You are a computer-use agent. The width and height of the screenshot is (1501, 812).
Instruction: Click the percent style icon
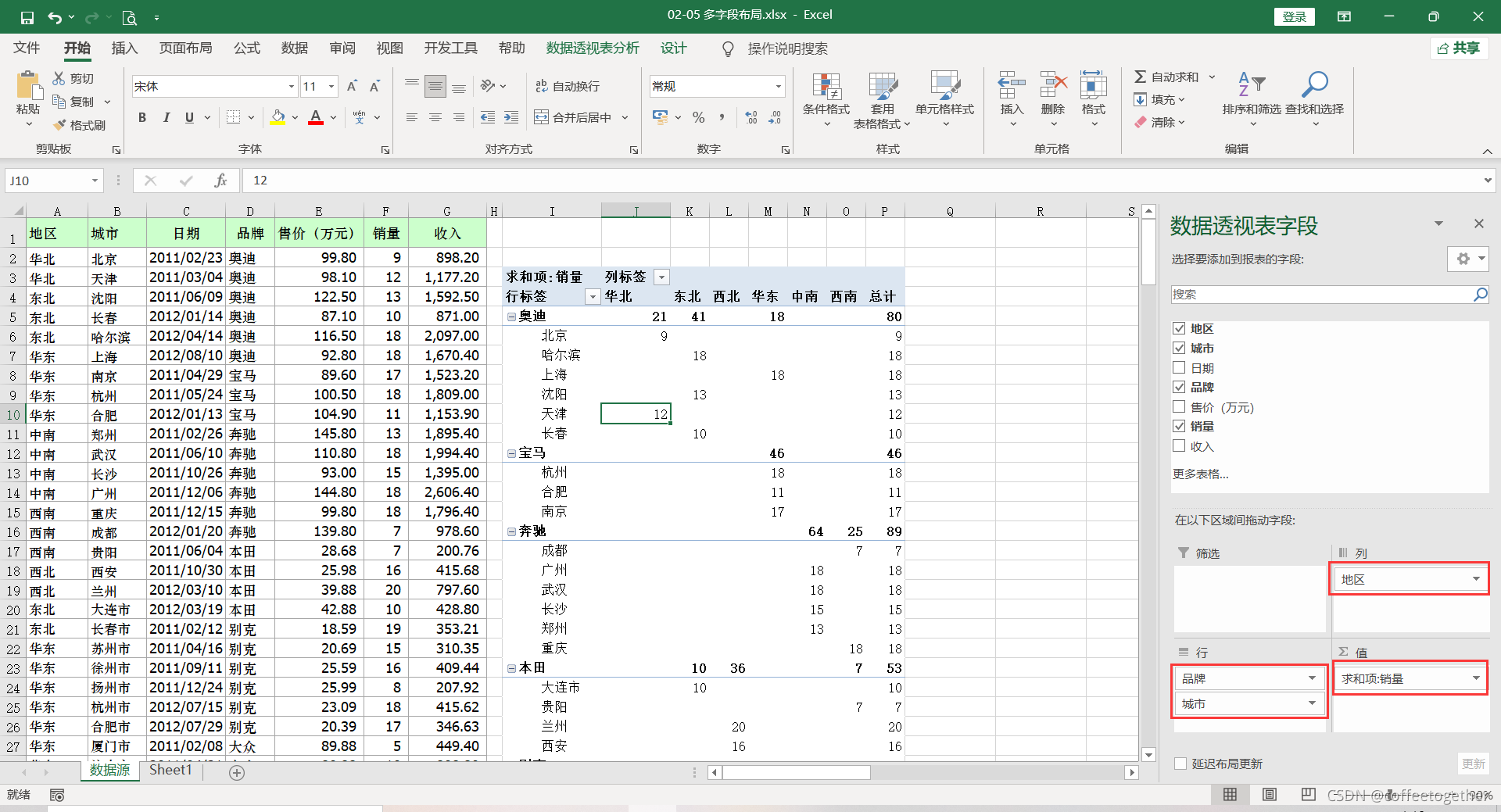(699, 117)
